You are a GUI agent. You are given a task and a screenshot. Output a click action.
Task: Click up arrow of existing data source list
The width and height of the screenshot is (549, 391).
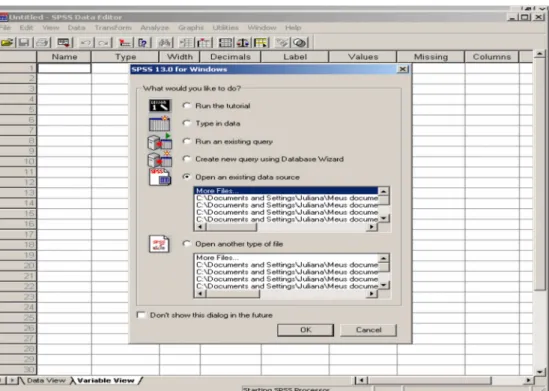click(384, 191)
